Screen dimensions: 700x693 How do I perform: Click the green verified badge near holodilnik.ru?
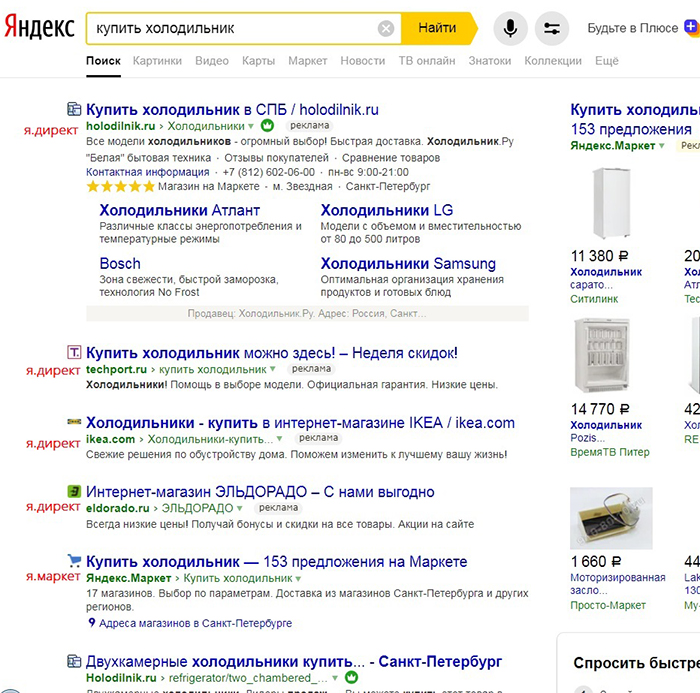[267, 126]
